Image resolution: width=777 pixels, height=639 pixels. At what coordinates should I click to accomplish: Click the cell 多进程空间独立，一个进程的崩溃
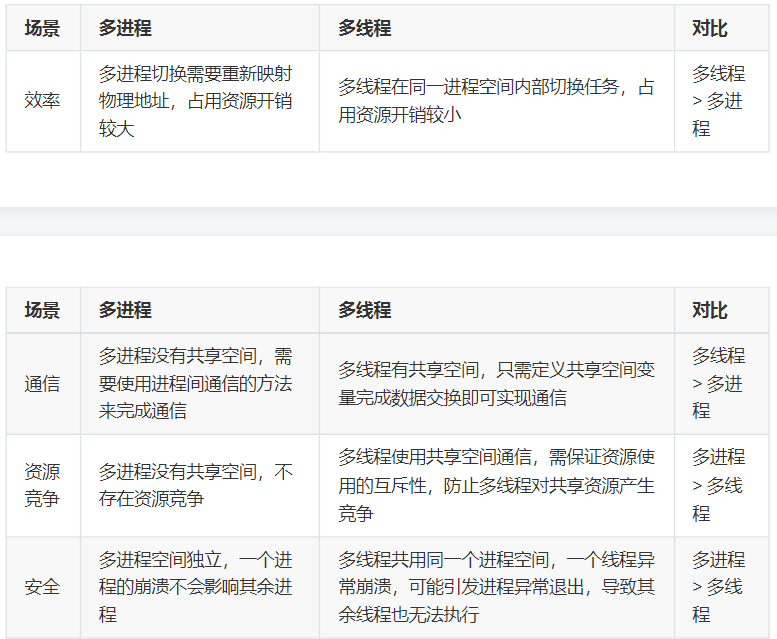[200, 587]
